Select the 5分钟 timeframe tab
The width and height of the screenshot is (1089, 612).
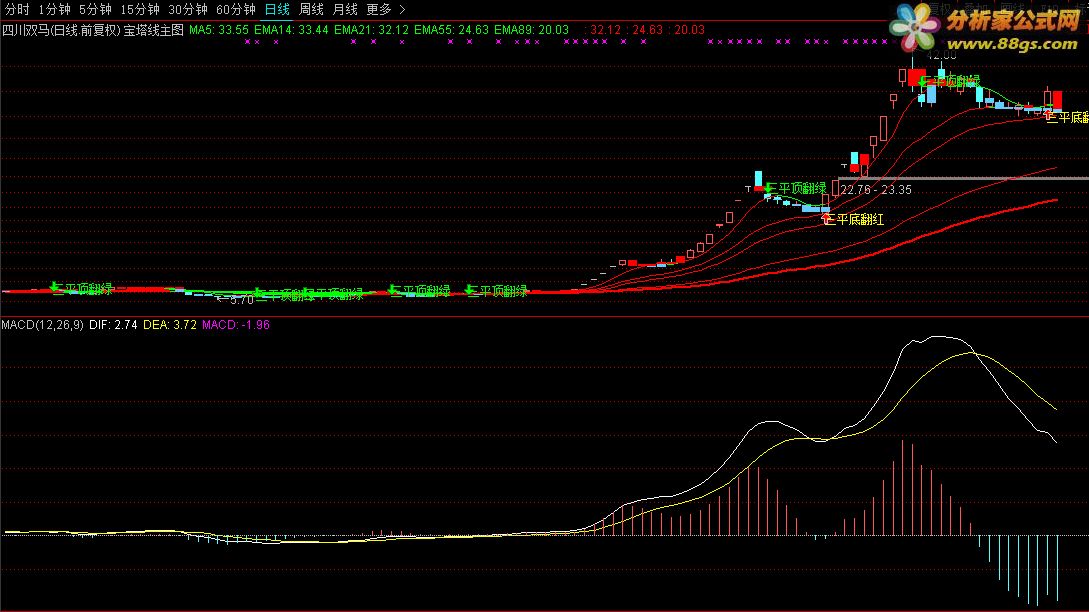[95, 10]
